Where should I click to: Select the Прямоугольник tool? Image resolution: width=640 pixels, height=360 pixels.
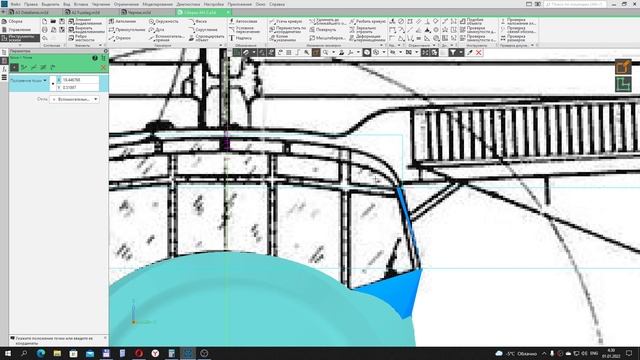point(127,30)
